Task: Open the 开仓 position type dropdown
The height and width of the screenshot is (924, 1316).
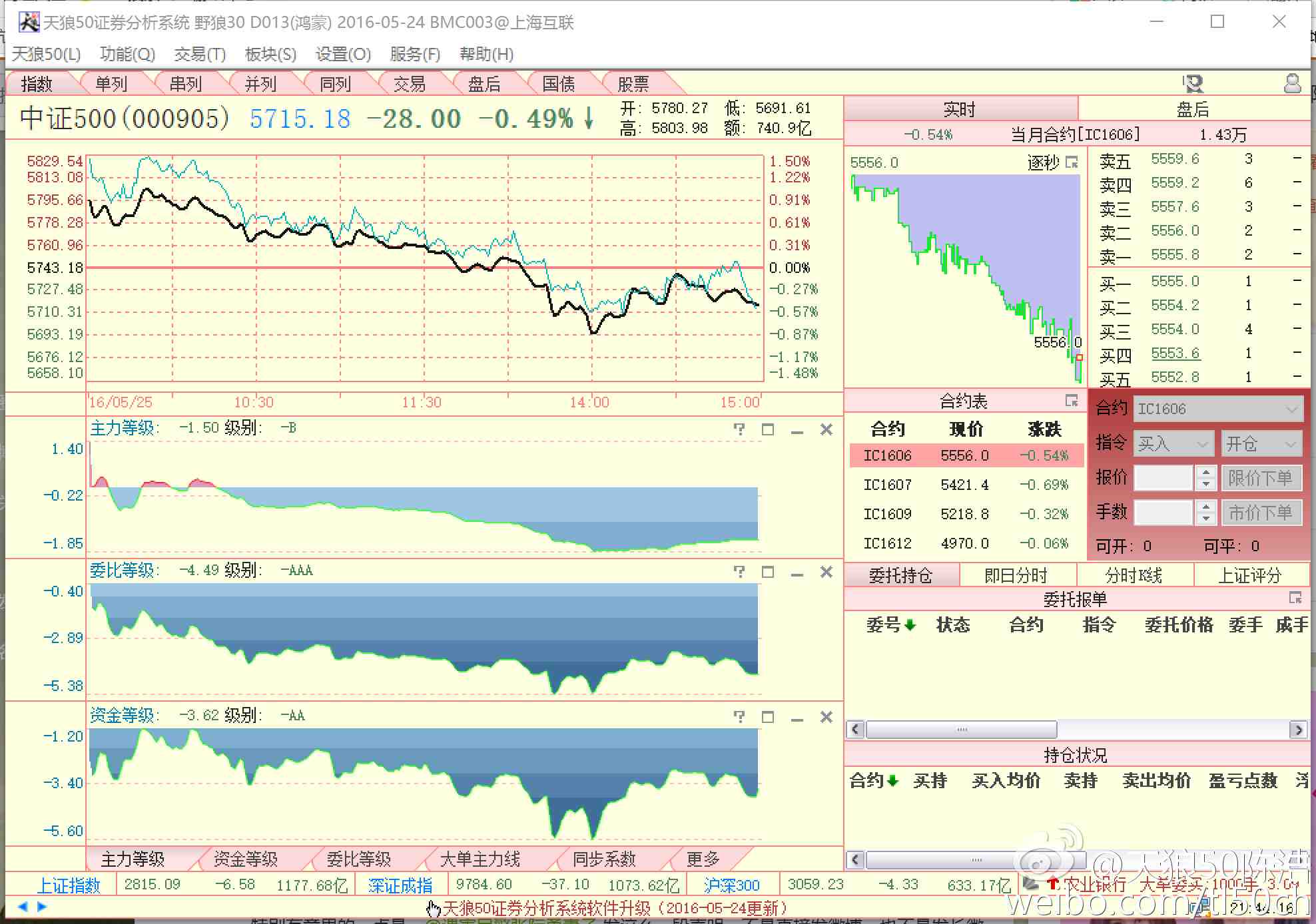Action: click(x=1290, y=443)
